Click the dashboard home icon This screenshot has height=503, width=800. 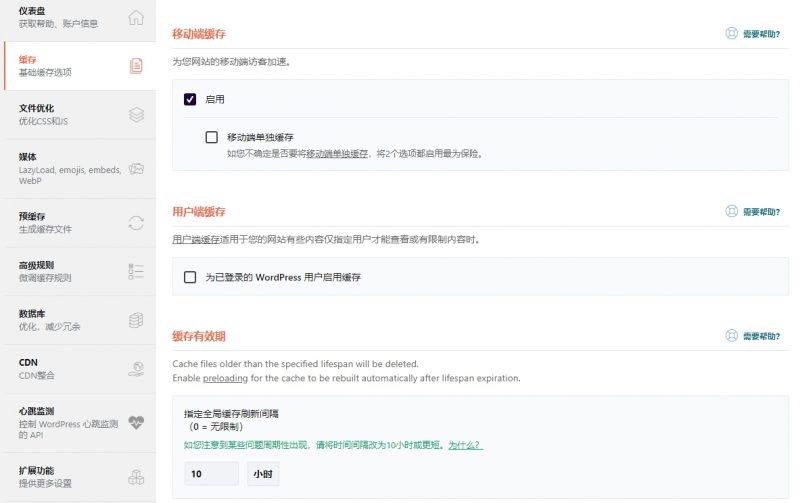tap(136, 17)
